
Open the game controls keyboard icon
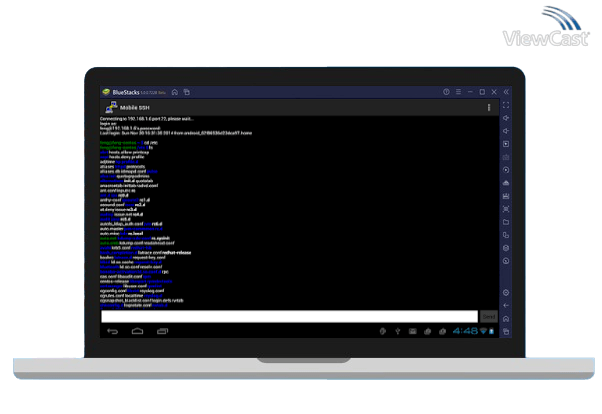click(x=506, y=157)
